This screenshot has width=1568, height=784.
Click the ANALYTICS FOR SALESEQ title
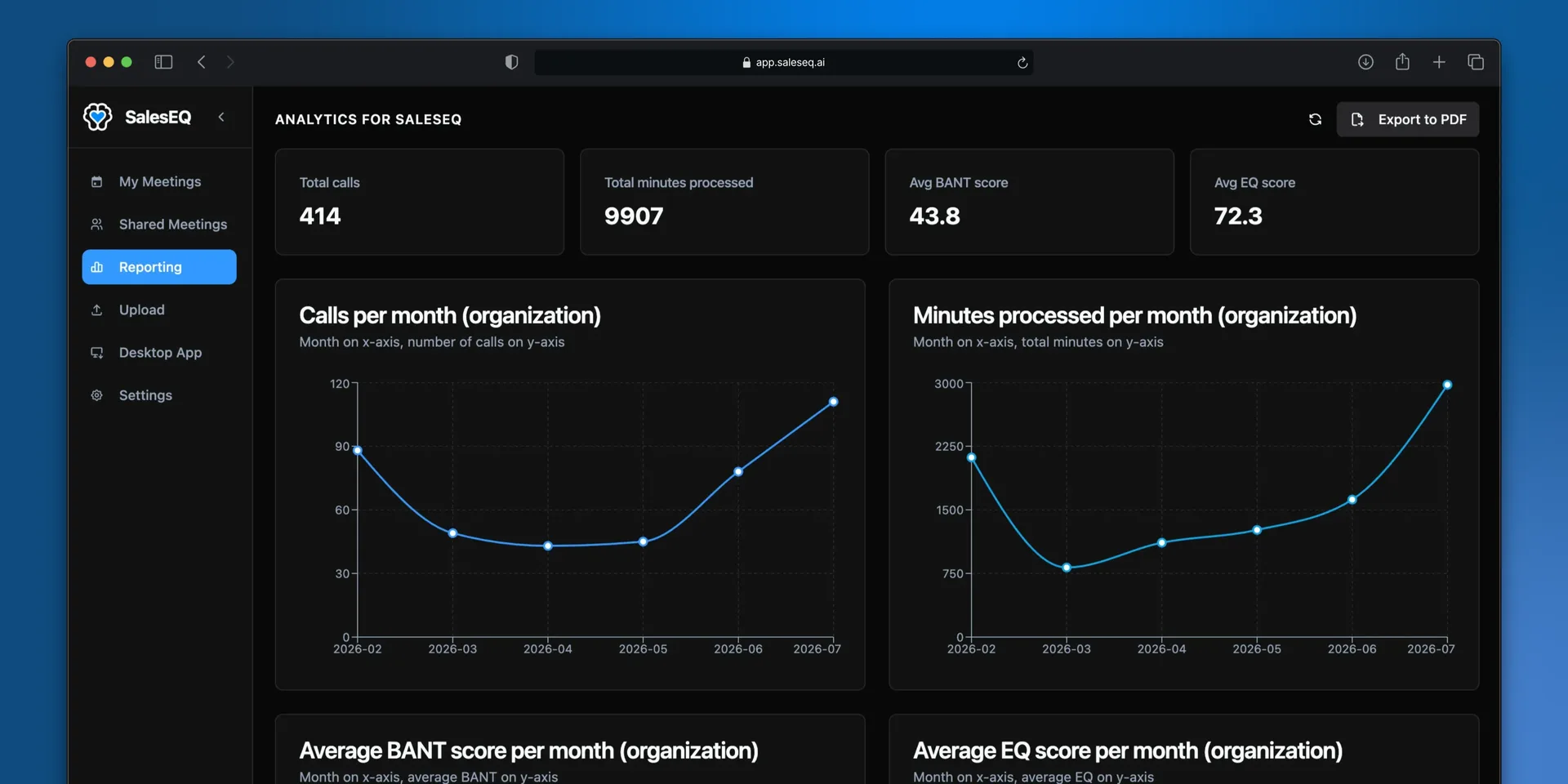point(368,119)
